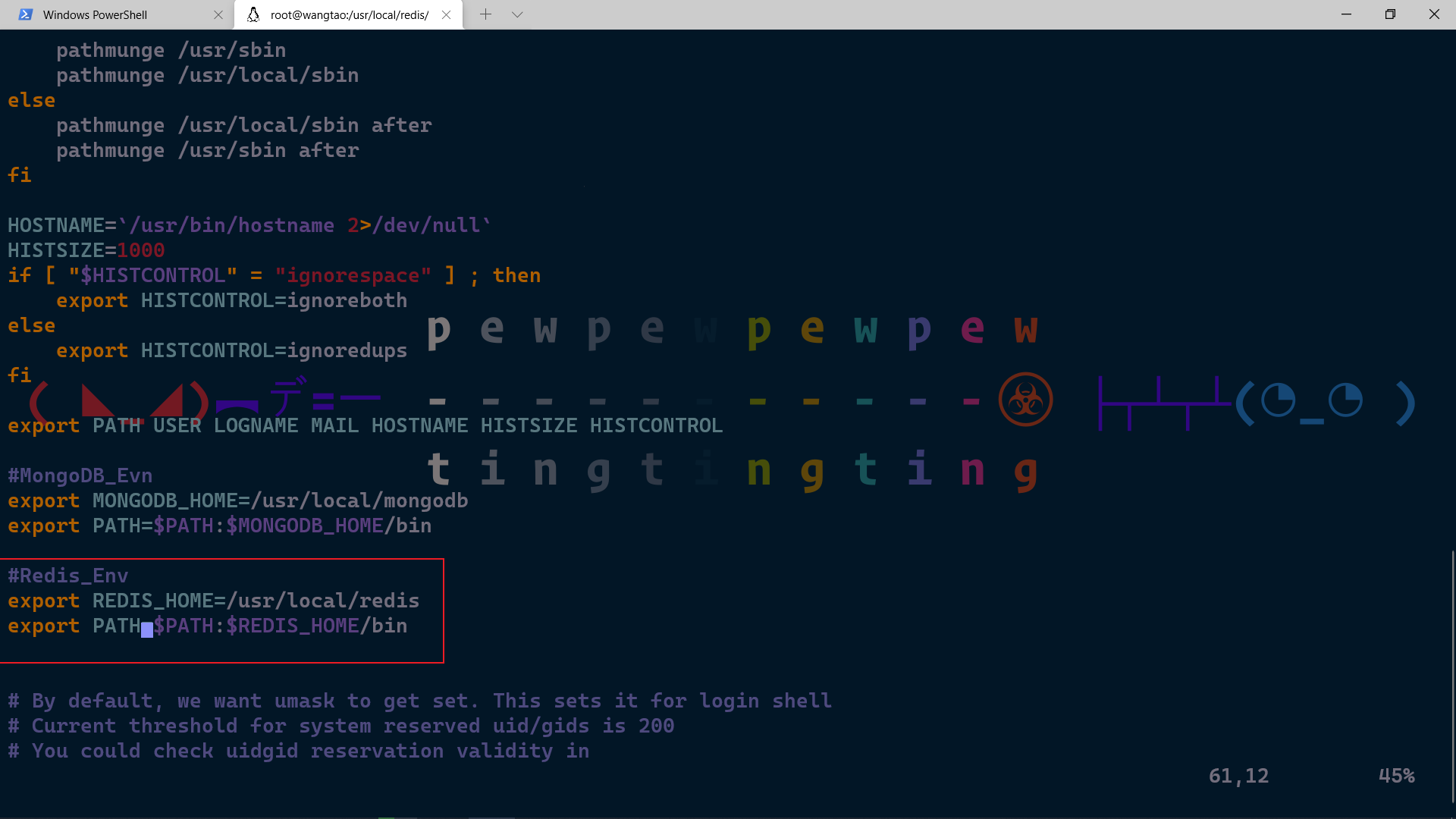Click the HISTSIZE=1000 line
1456x819 pixels.
(86, 250)
